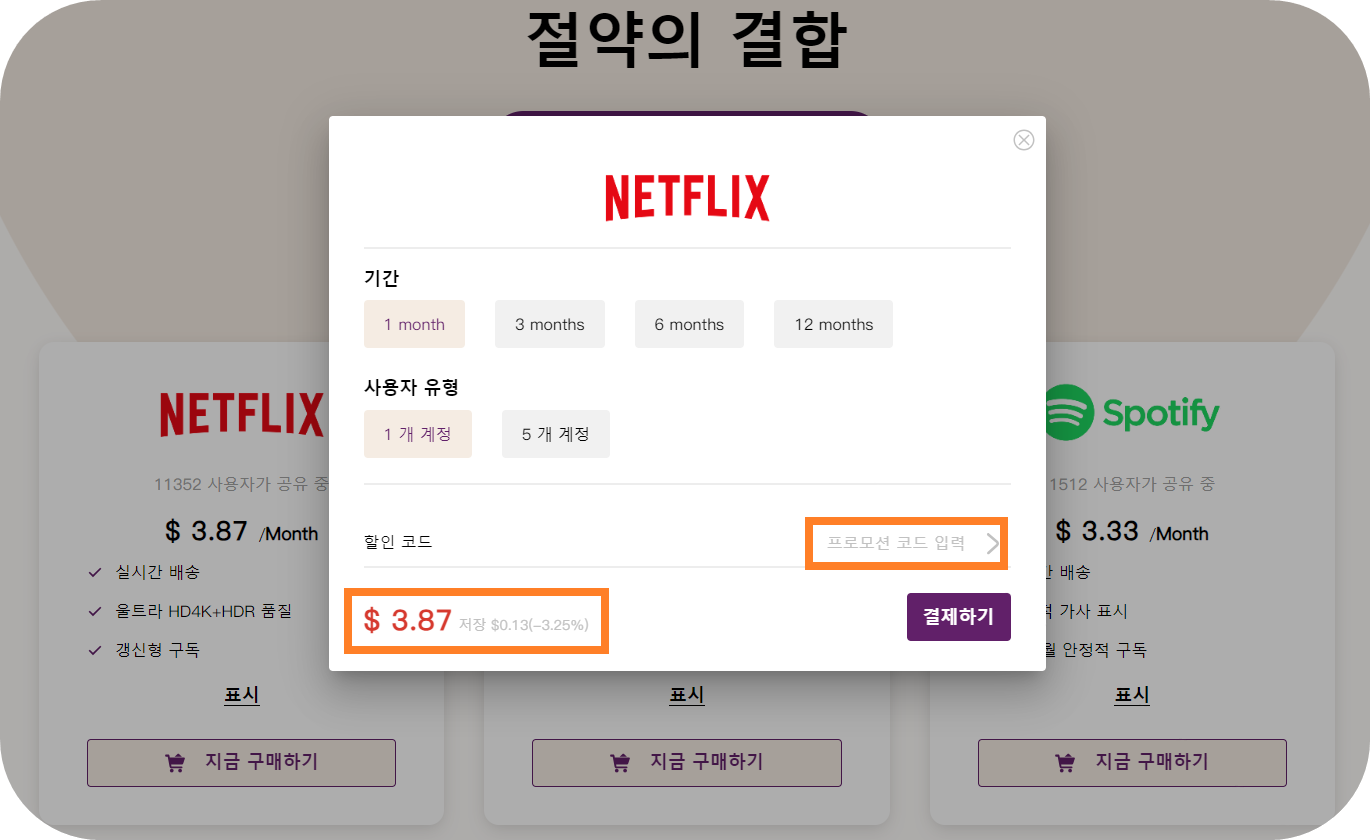1370x840 pixels.
Task: Choose the 1 개 계정 user type
Action: pos(417,434)
